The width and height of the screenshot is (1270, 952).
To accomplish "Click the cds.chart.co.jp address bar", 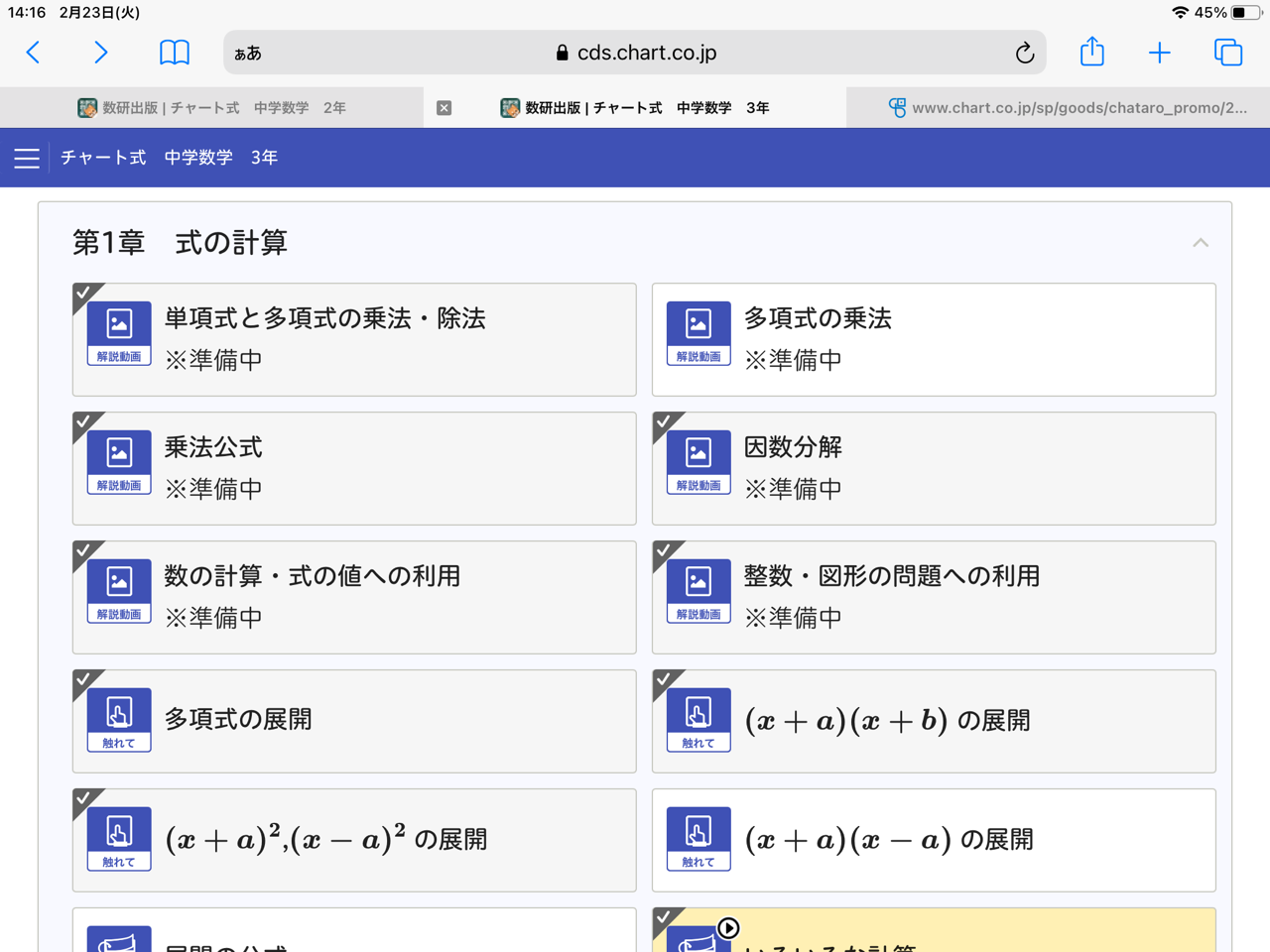I will click(x=634, y=53).
